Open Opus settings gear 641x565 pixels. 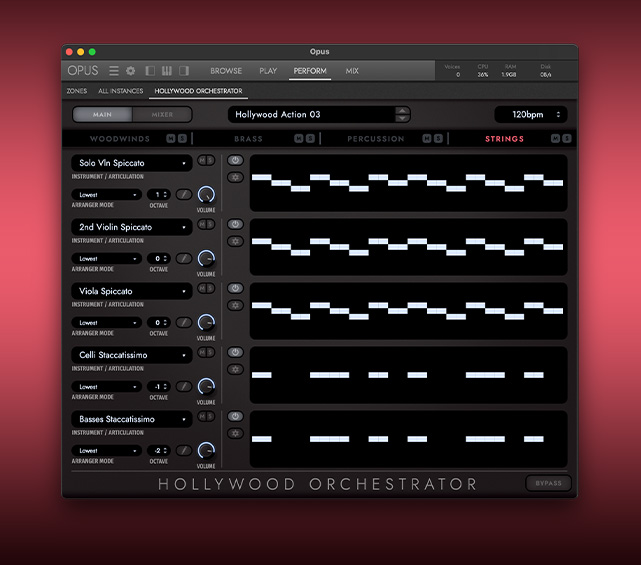tap(130, 71)
